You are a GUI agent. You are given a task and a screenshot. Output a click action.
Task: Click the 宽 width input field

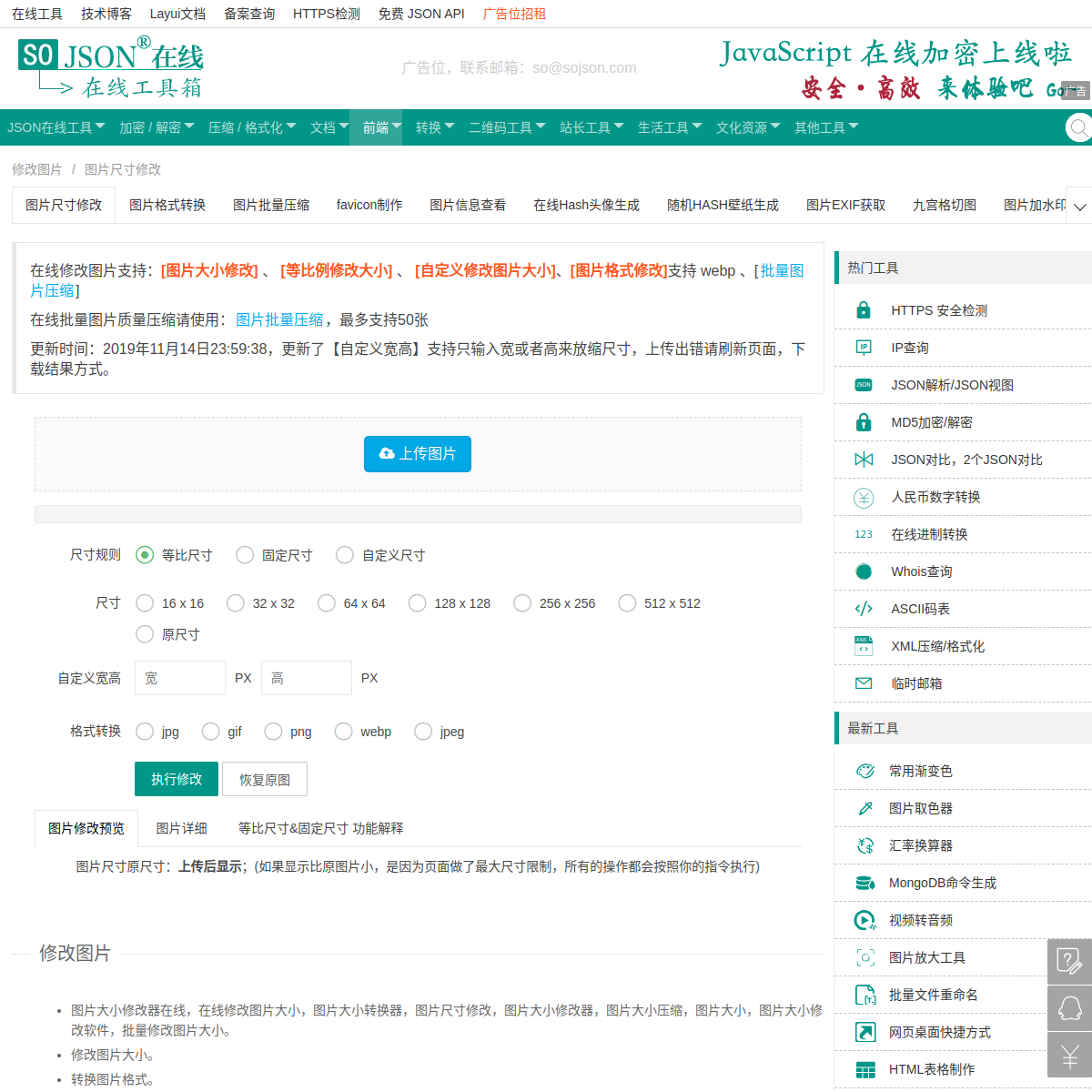(x=180, y=678)
